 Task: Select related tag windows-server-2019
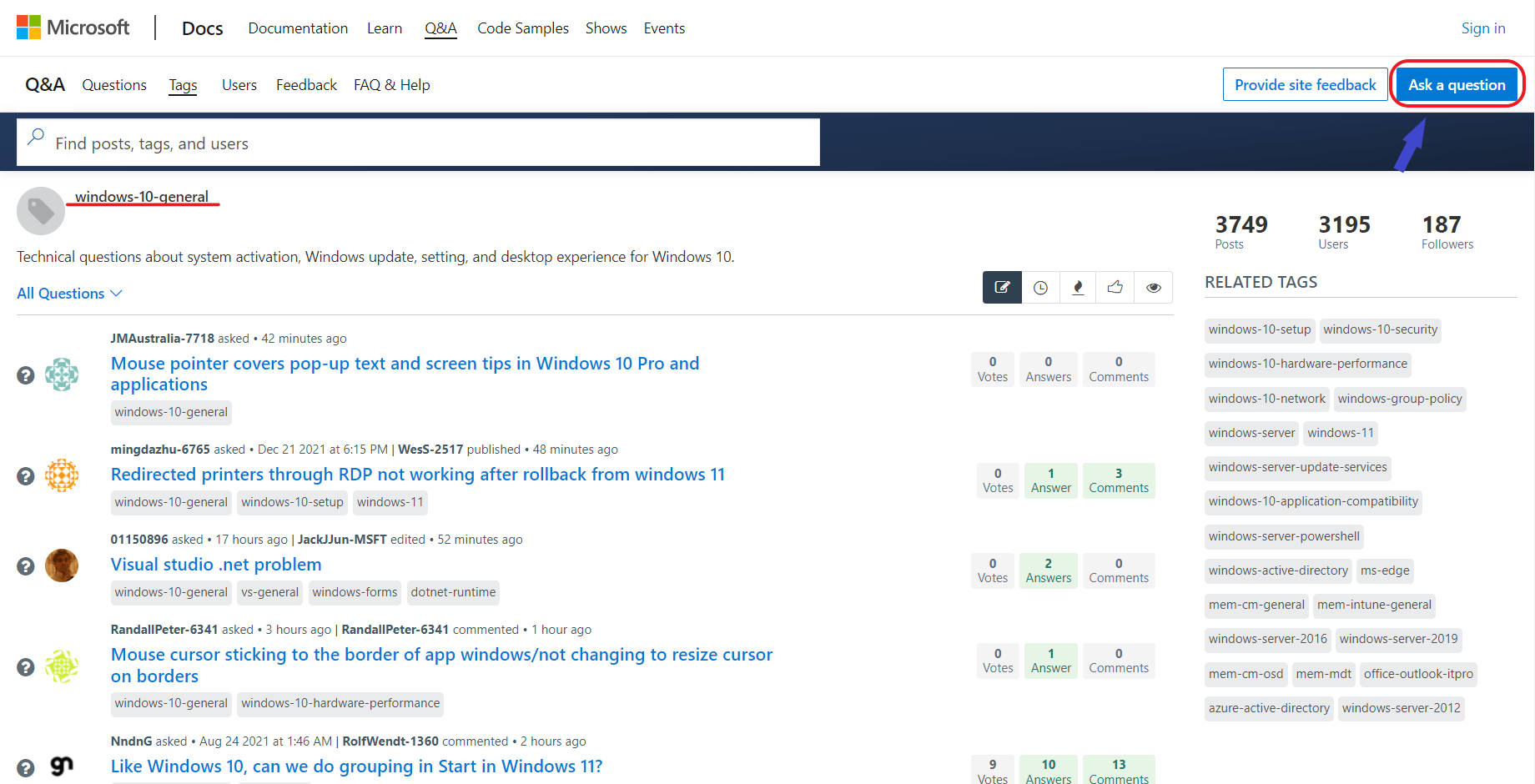tap(1398, 639)
